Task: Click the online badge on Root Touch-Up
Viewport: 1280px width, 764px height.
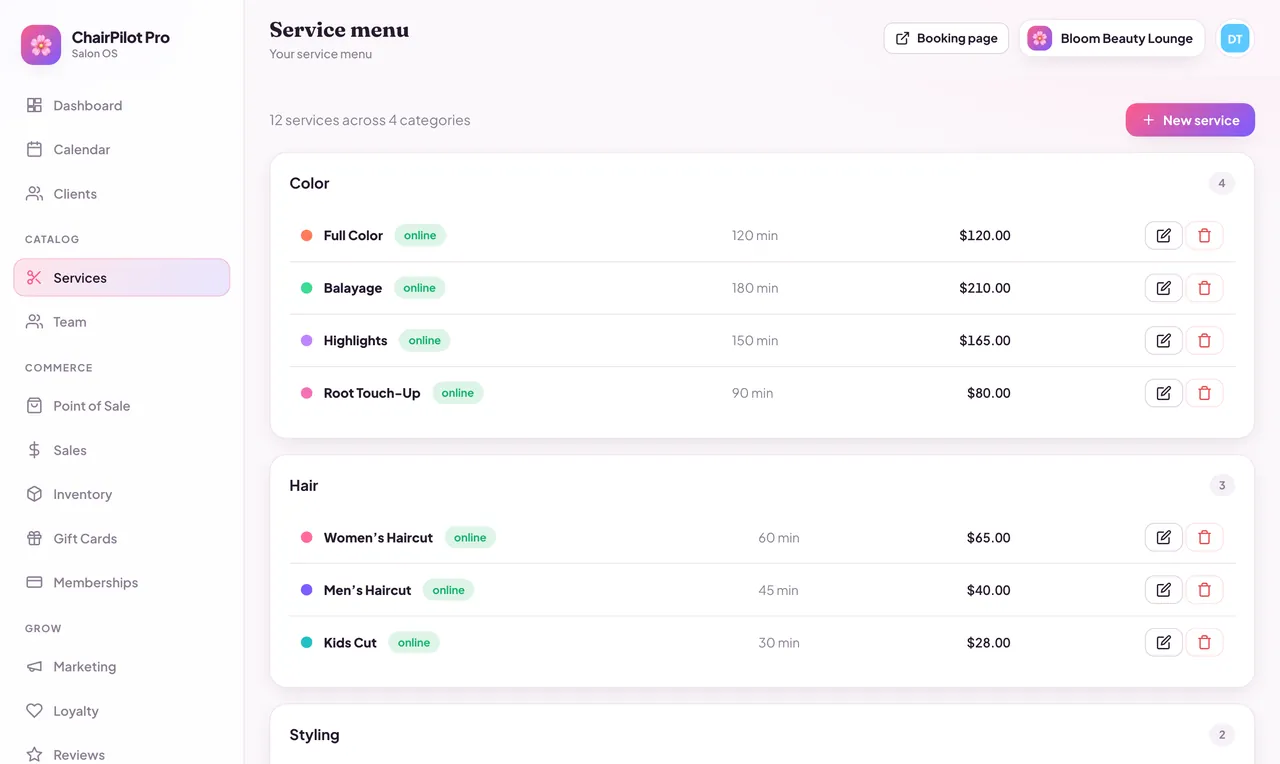Action: 457,393
